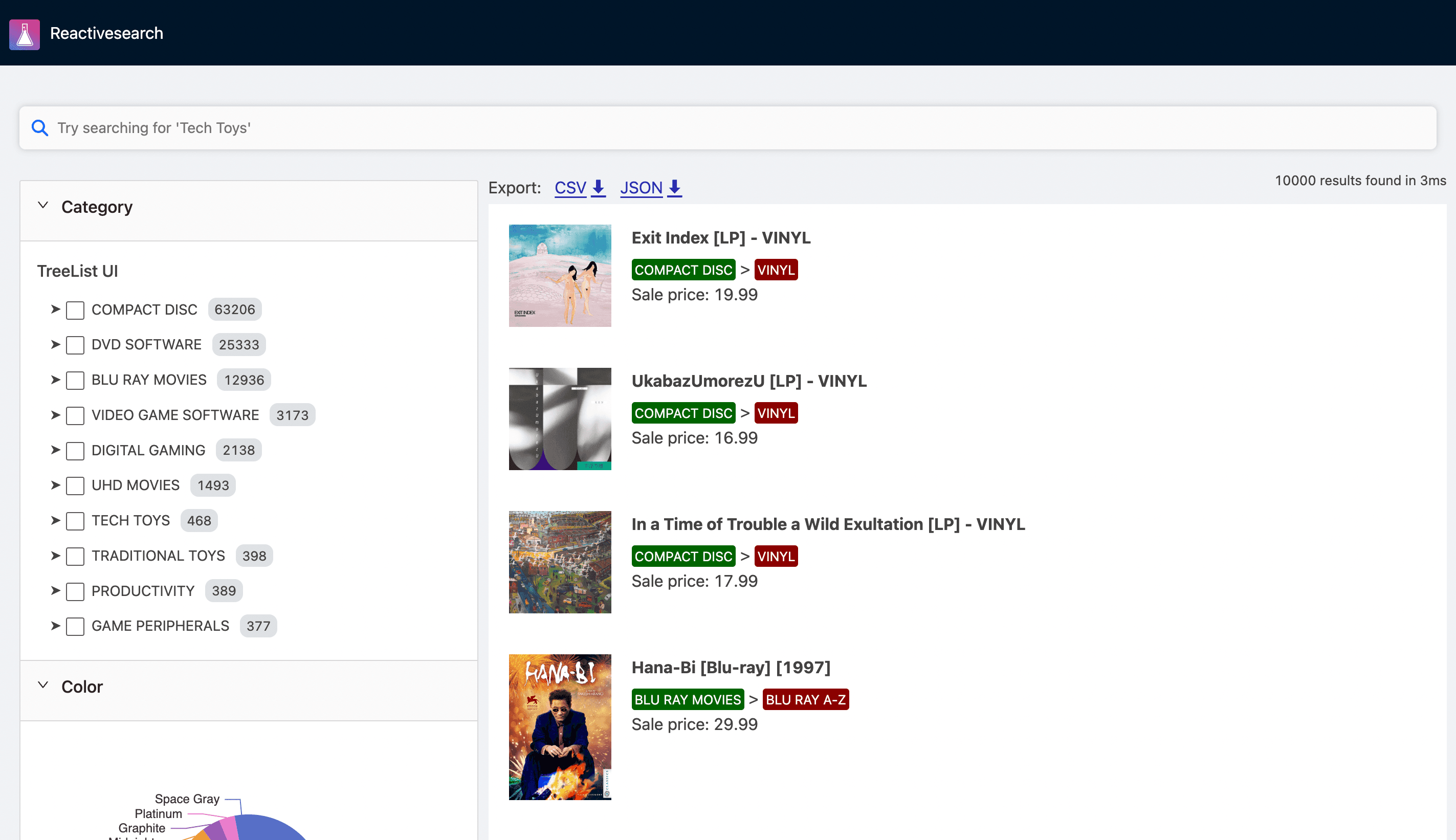1456x840 pixels.
Task: Select the BLU RAY MOVIES checkbox
Action: point(76,380)
